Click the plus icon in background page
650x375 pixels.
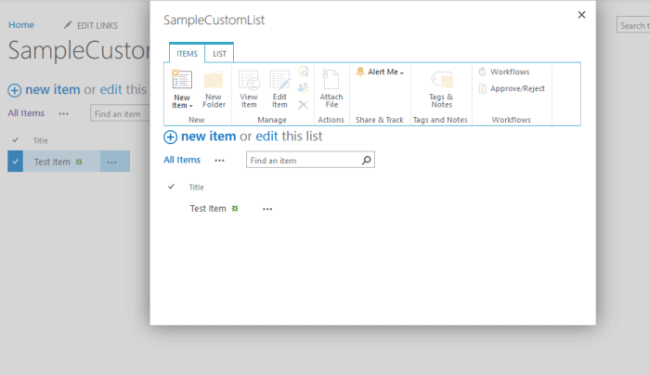point(15,90)
